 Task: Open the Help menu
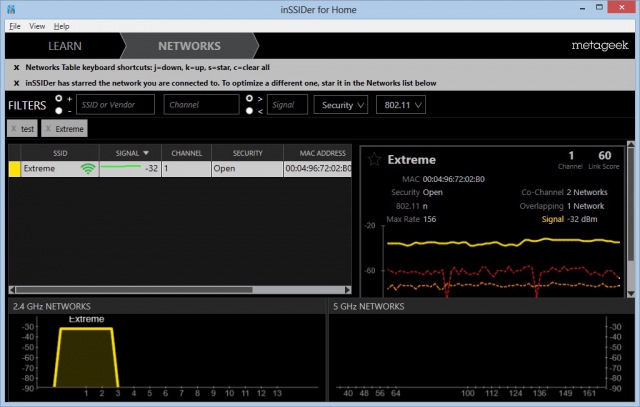pos(61,26)
